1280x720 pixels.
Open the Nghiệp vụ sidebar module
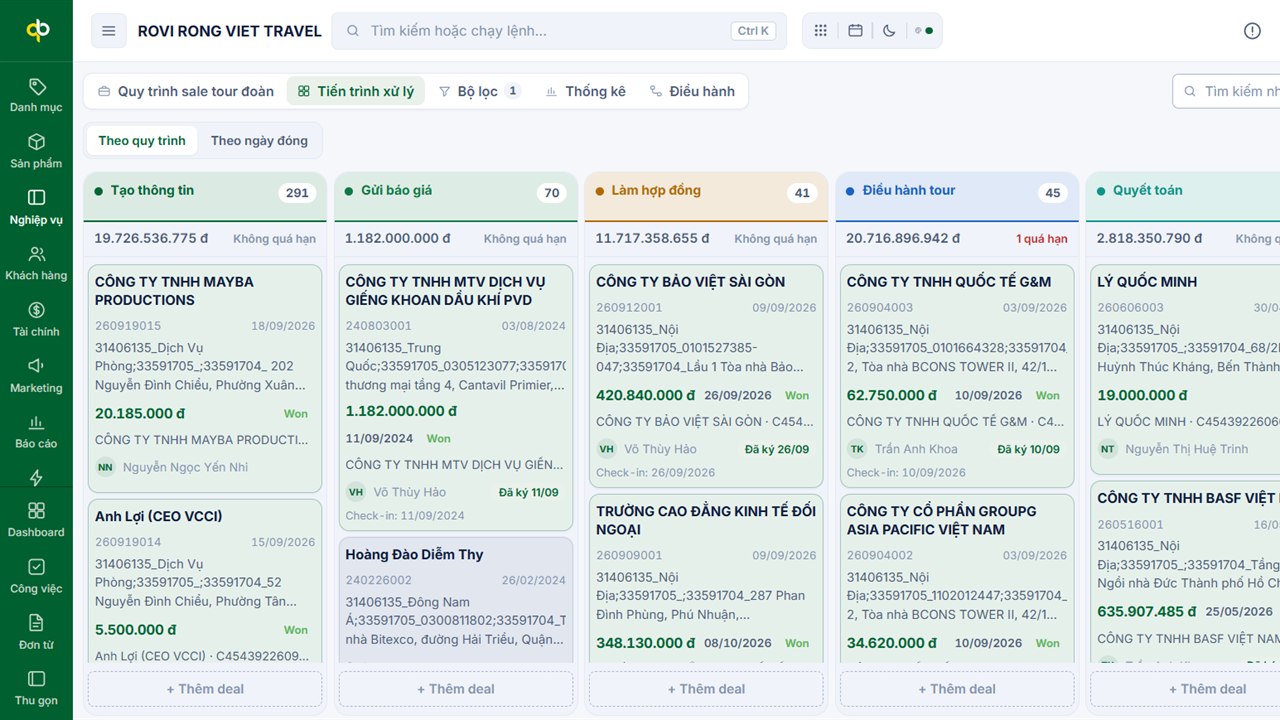(x=36, y=207)
